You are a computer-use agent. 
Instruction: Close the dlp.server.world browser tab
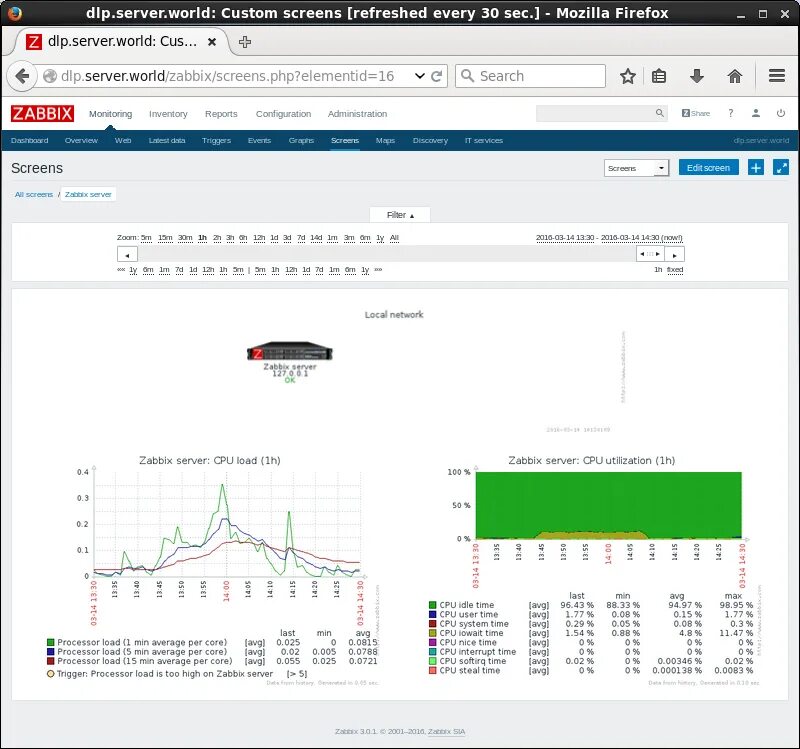tap(212, 42)
